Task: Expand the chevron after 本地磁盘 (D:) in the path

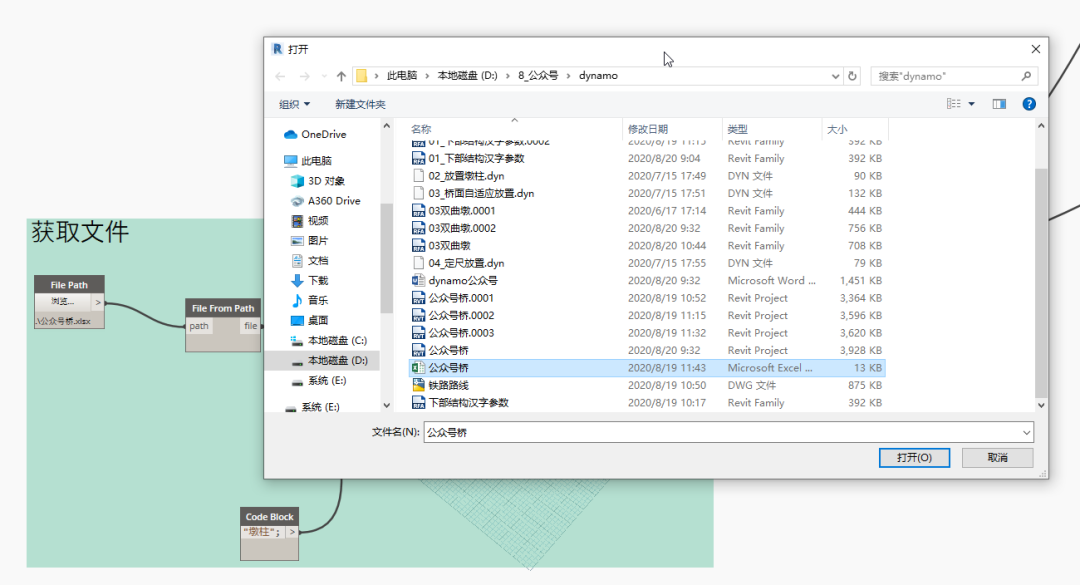Action: pyautogui.click(x=508, y=76)
